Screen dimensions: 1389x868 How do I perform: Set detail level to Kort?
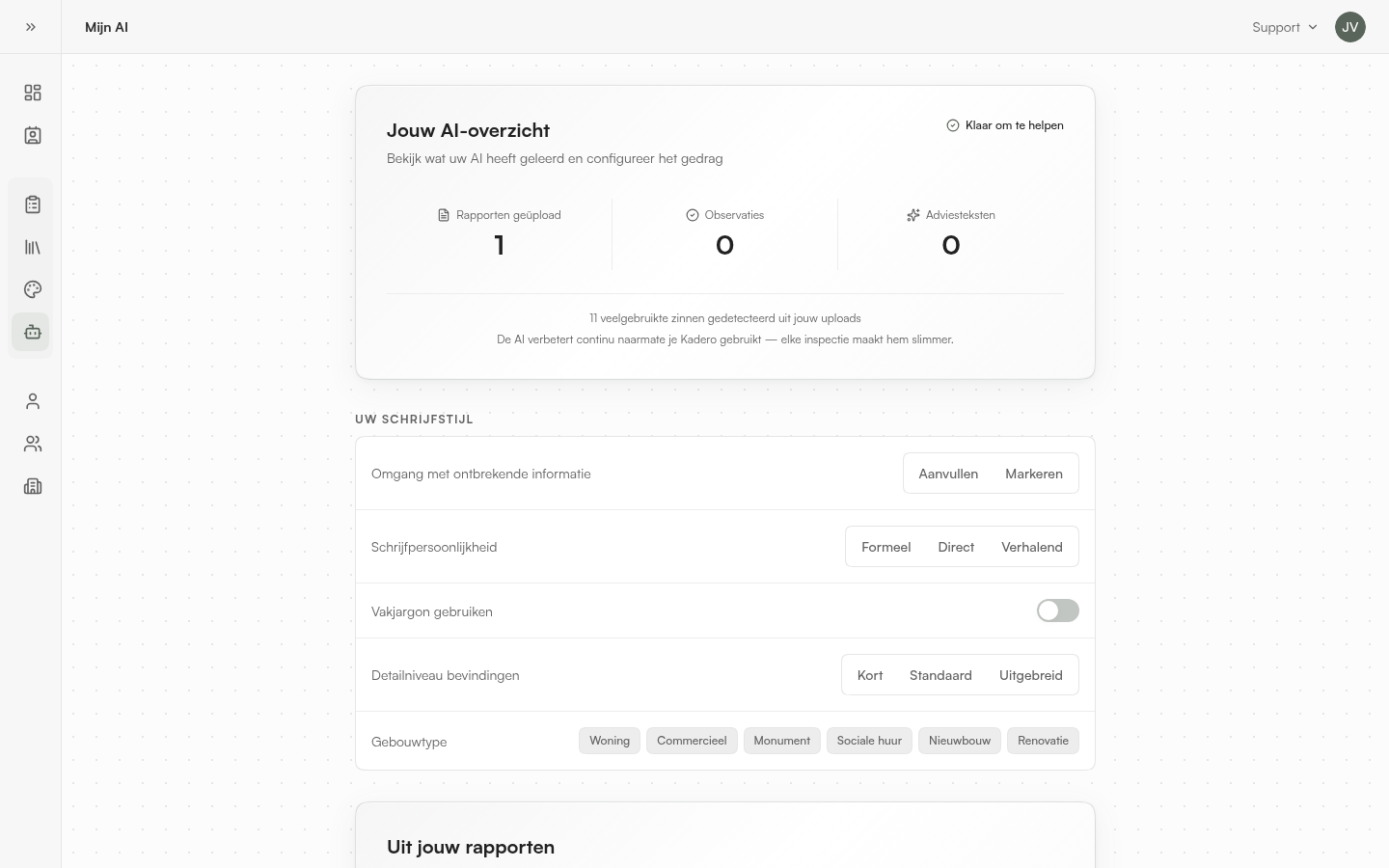point(870,675)
